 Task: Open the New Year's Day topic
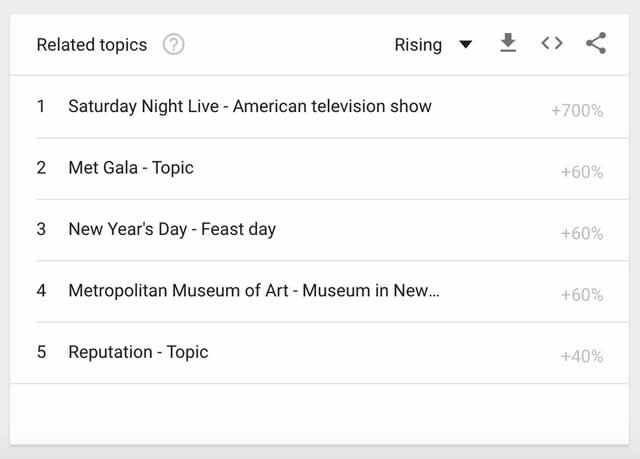pos(171,229)
